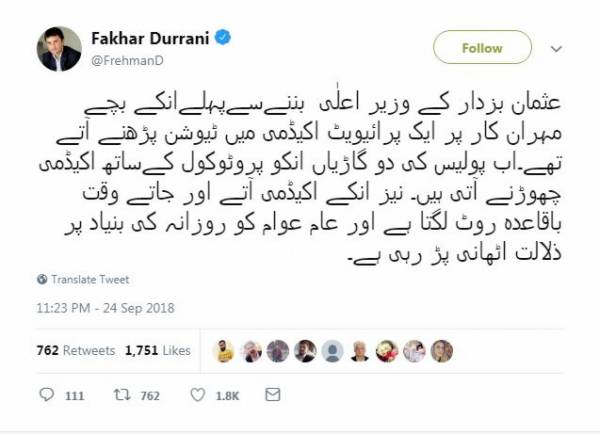Viewport: 600px width, 434px height.
Task: Click the first liker avatar in yellow shirt
Action: point(224,351)
